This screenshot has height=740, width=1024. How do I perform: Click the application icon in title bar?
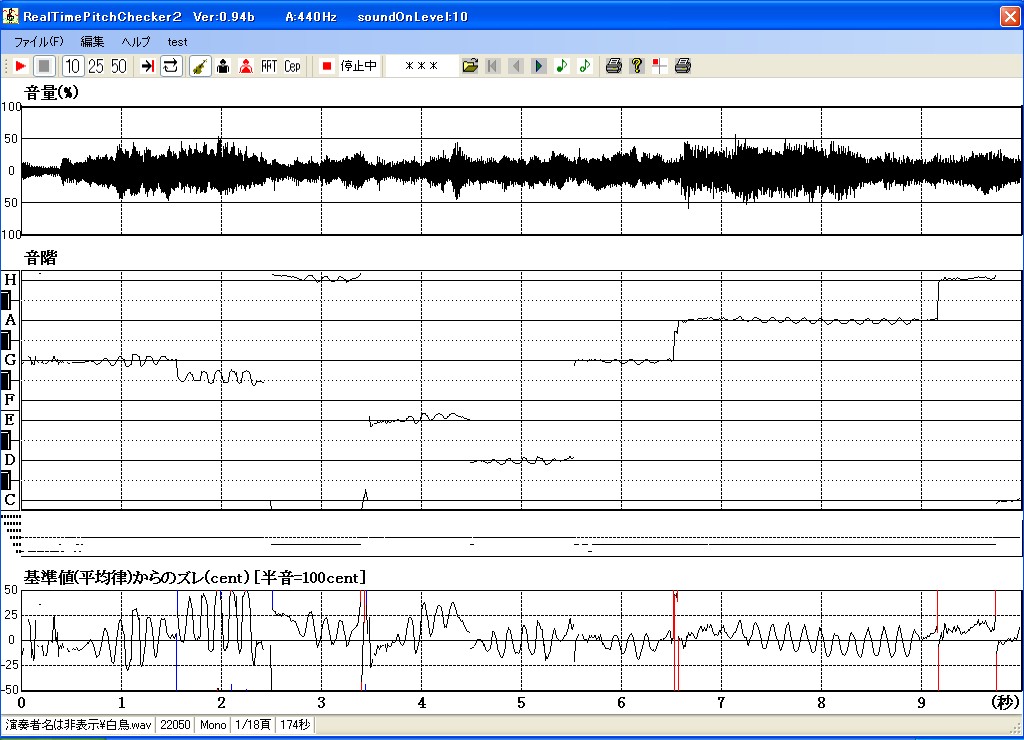(x=11, y=16)
